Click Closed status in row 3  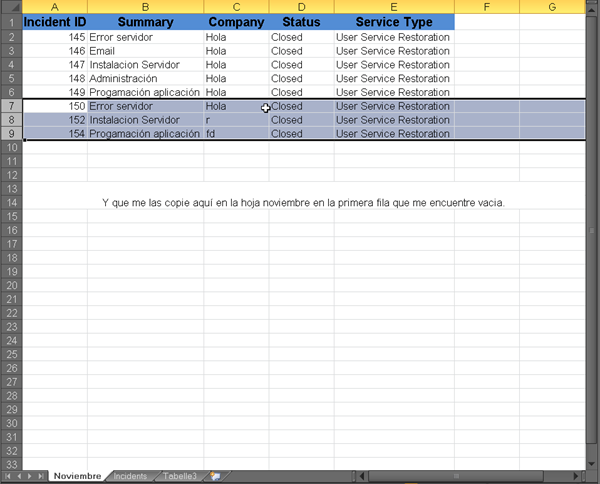coord(302,51)
